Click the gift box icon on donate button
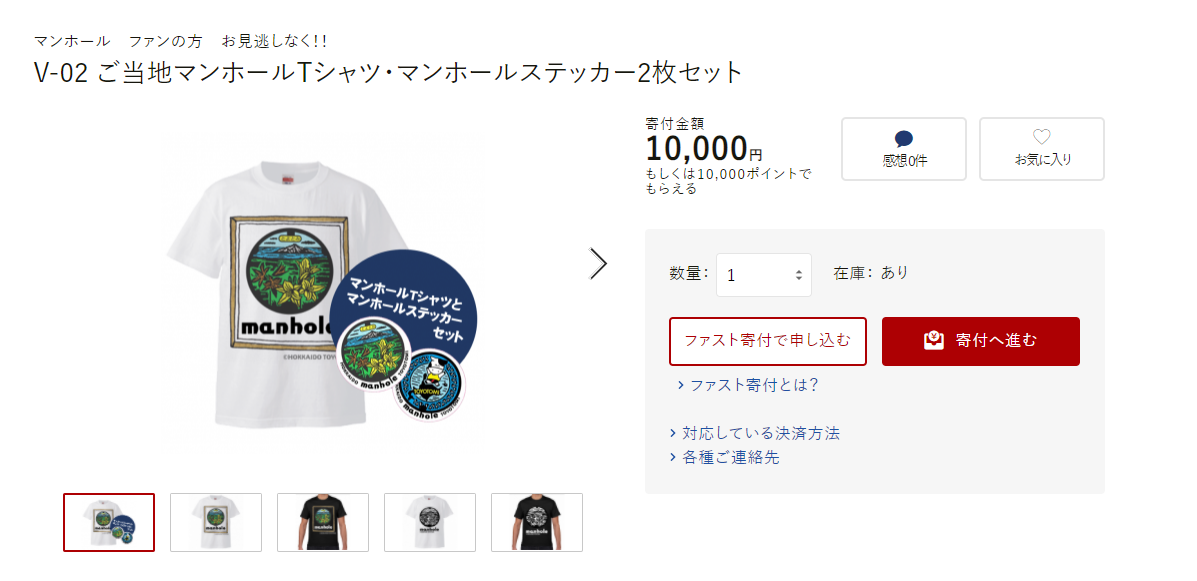 point(934,341)
